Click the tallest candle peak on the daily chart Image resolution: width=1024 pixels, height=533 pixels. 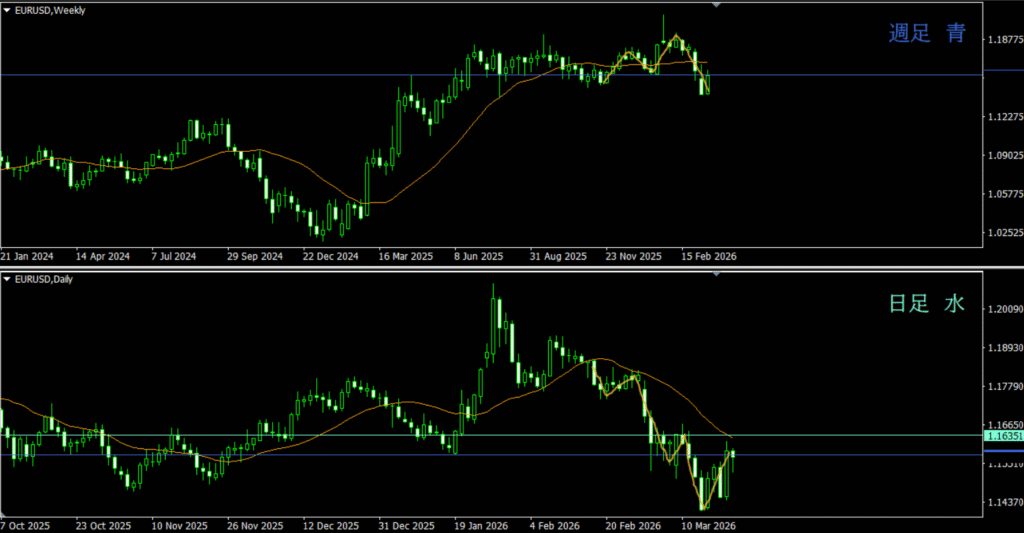tap(493, 286)
